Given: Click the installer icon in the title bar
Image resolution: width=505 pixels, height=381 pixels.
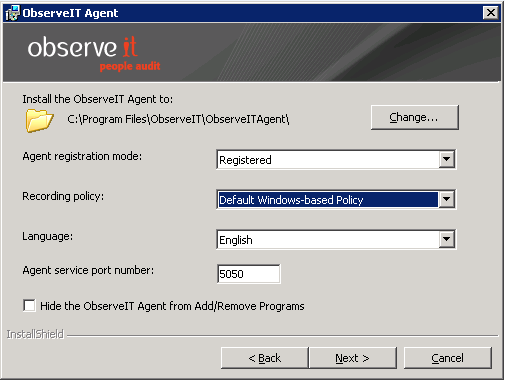Looking at the screenshot, I should pyautogui.click(x=13, y=13).
